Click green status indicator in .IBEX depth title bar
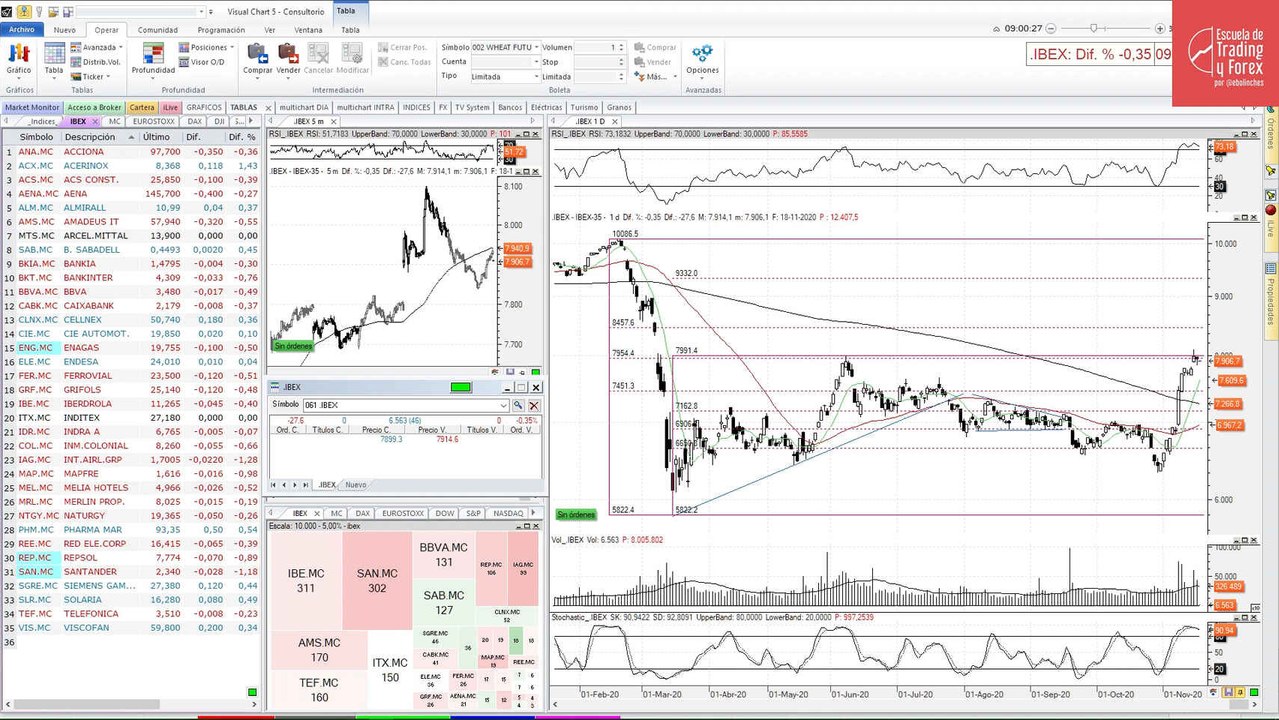The image size is (1279, 720). [x=460, y=387]
